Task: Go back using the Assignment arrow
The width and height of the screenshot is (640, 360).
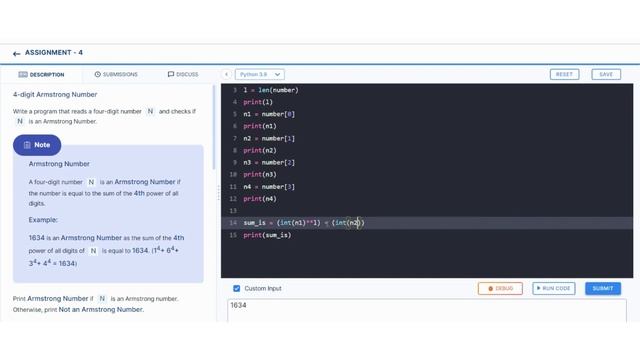Action: (16, 53)
